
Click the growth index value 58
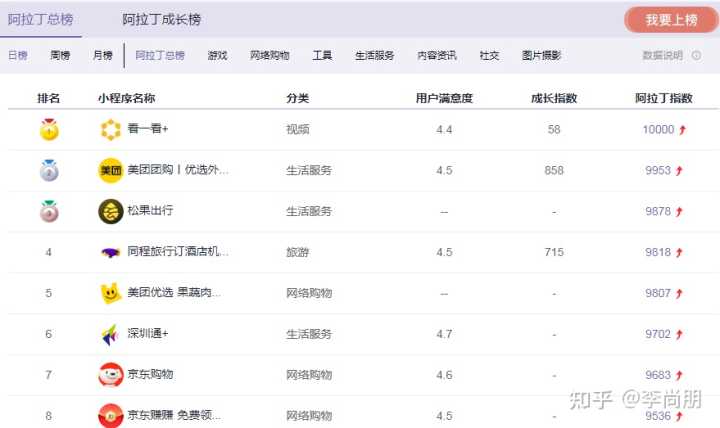pos(554,130)
